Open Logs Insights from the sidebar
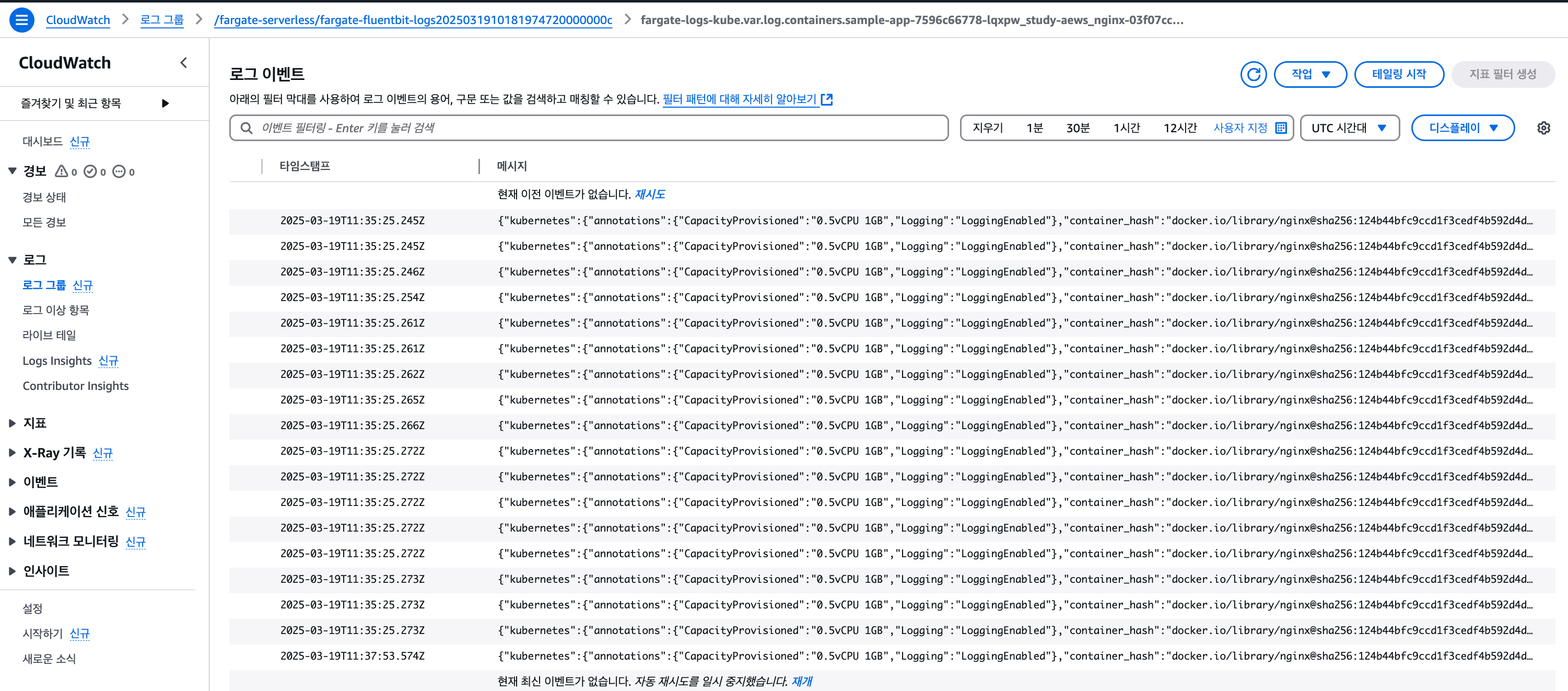1568x691 pixels. (57, 361)
